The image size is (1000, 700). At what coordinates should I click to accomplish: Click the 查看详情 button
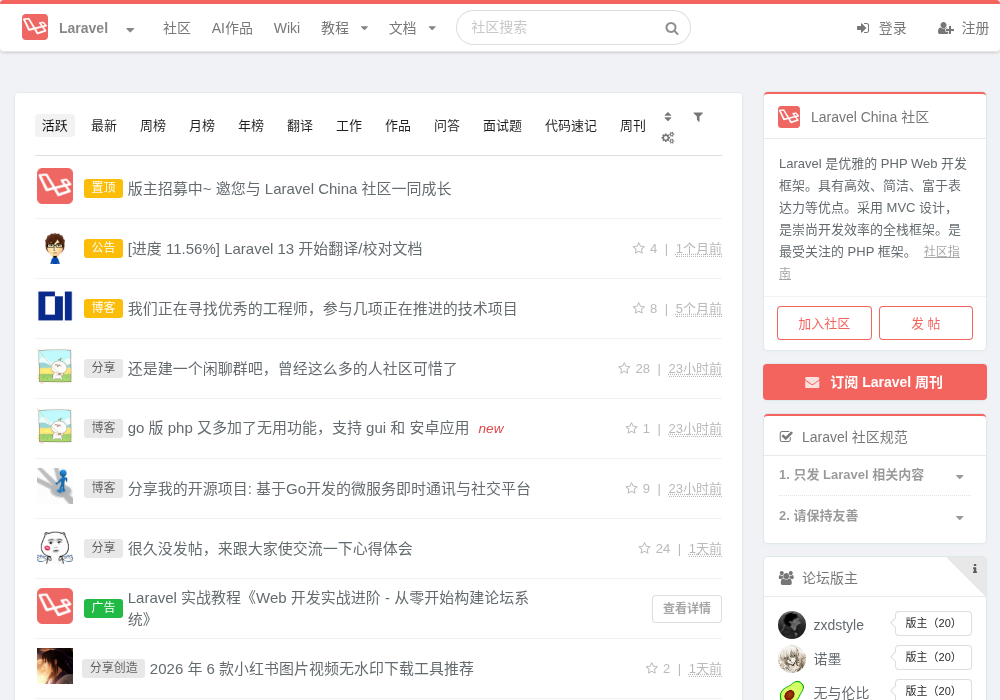(687, 609)
